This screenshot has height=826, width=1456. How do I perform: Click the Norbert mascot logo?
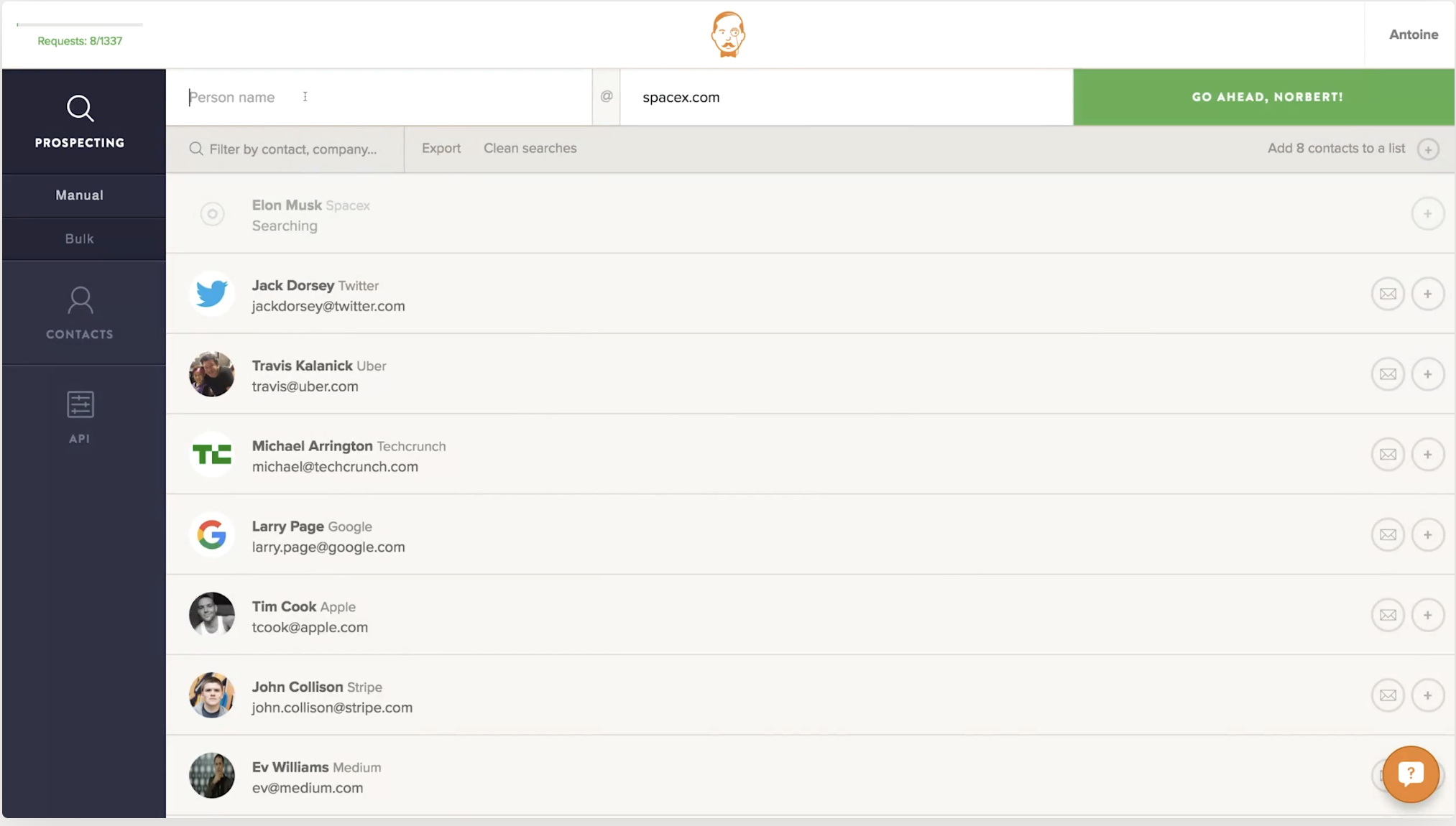(728, 34)
